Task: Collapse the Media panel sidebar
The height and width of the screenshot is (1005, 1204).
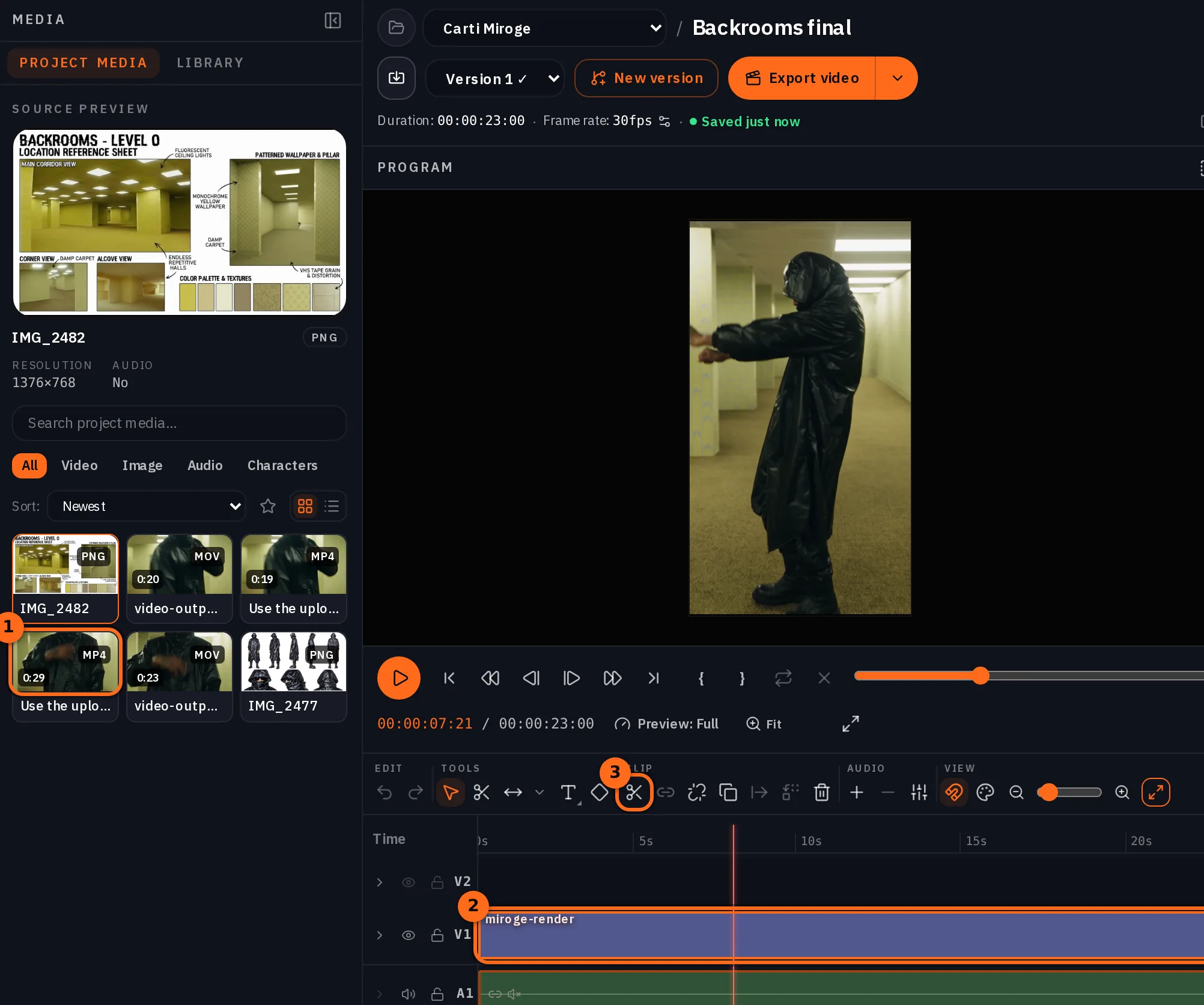Action: (332, 20)
